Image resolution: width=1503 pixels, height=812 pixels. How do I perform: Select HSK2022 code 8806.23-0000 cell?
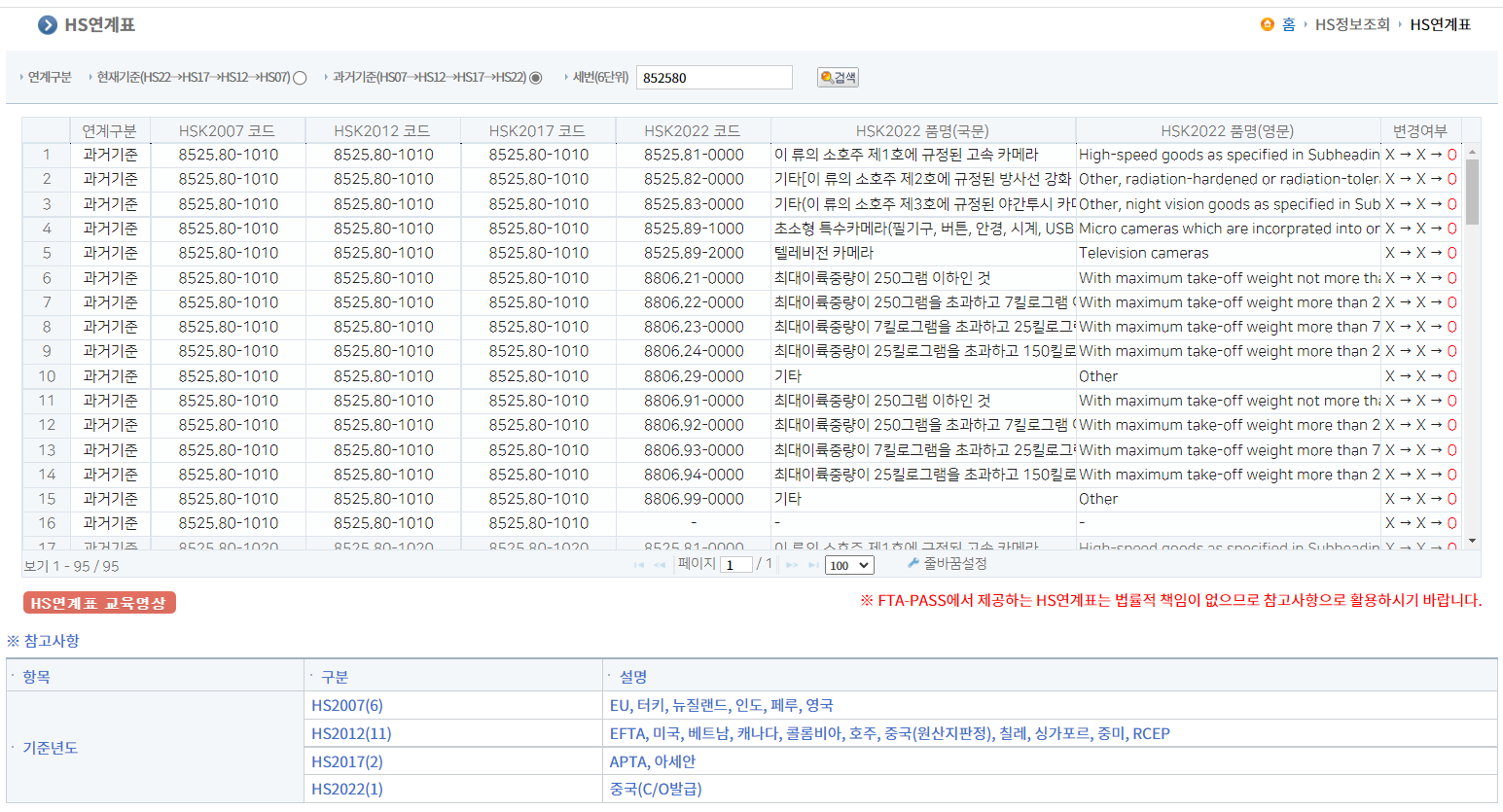(x=694, y=327)
